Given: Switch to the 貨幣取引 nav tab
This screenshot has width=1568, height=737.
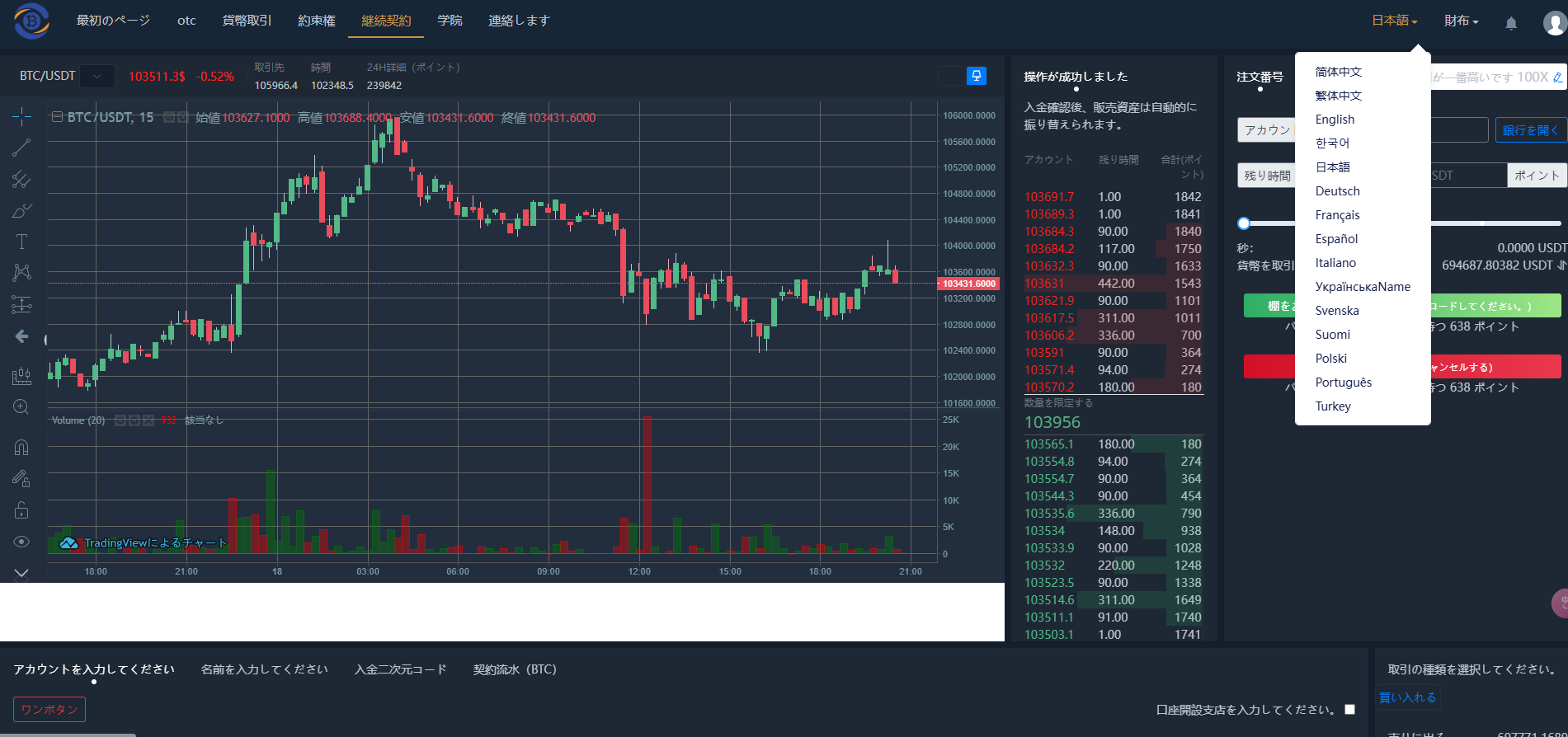Looking at the screenshot, I should [247, 21].
